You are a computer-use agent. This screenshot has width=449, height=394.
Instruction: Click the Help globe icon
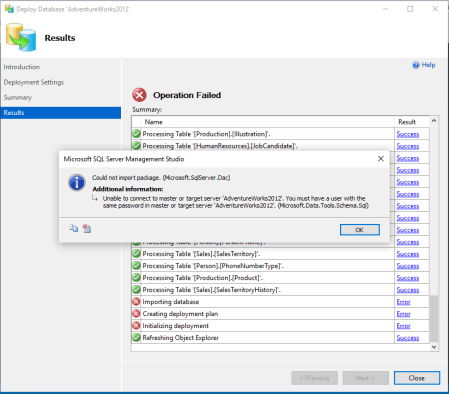(416, 65)
